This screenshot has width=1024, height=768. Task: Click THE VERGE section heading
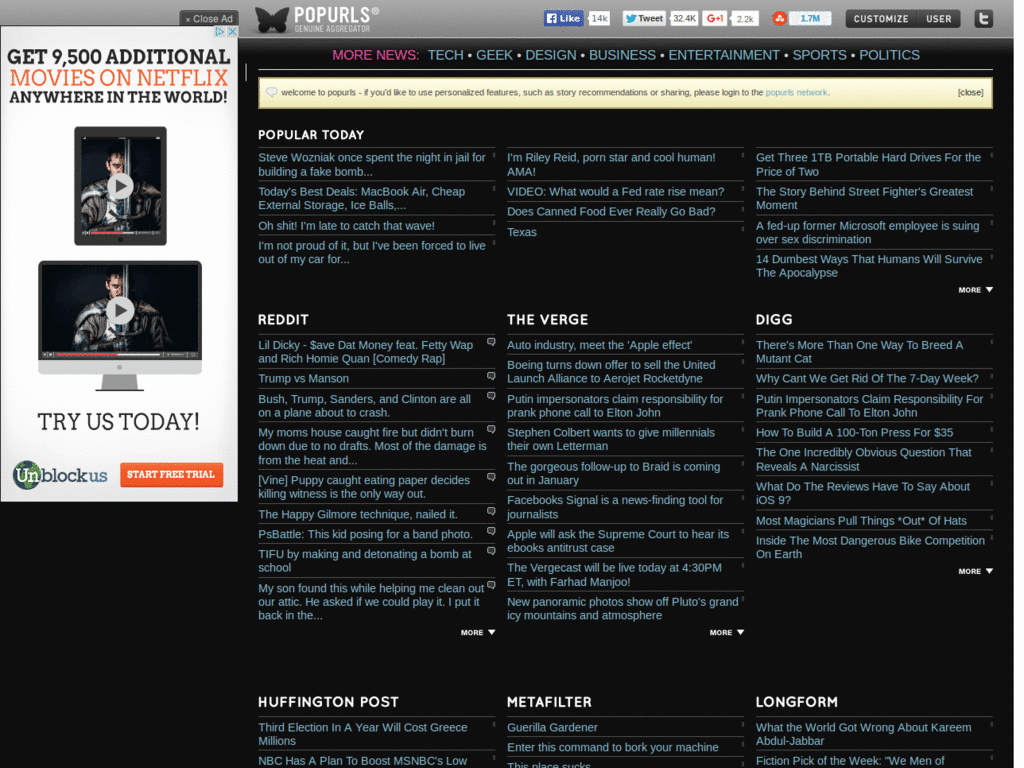coord(547,320)
